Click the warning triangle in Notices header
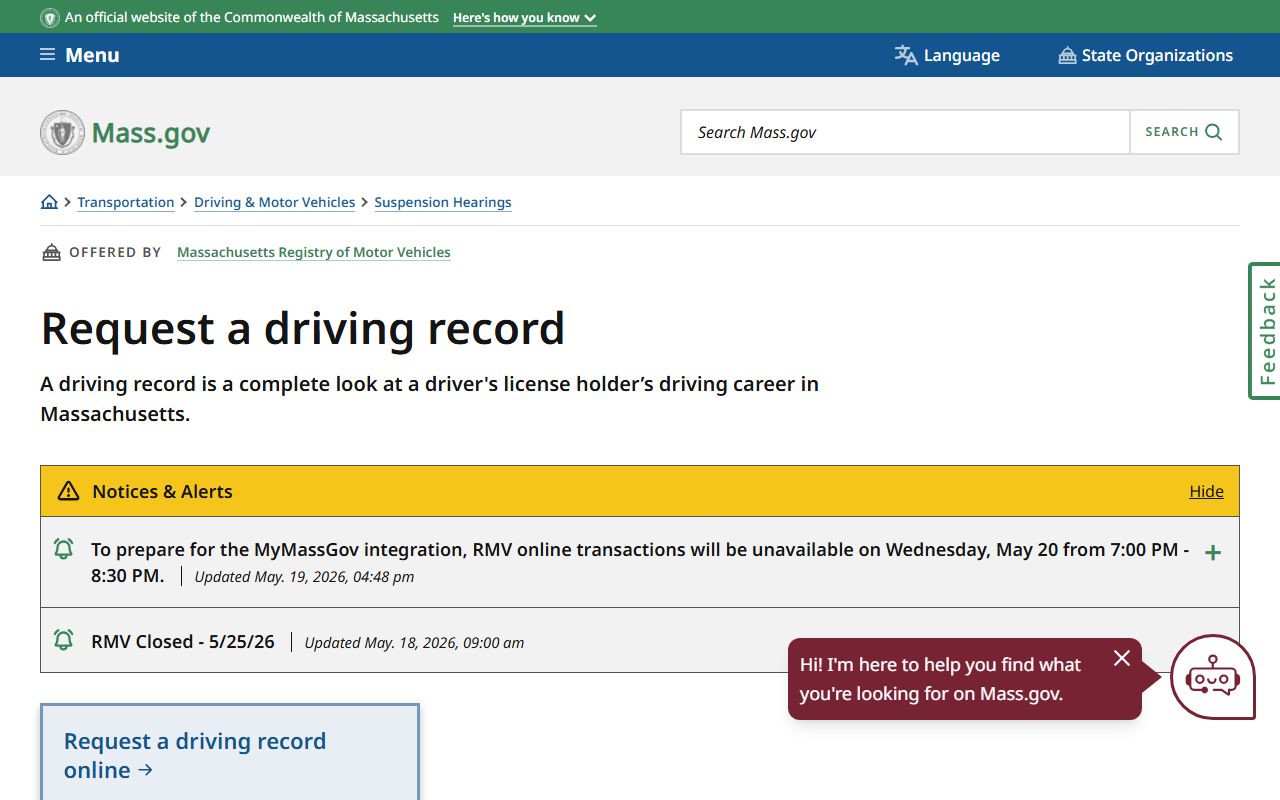The height and width of the screenshot is (800, 1280). tap(68, 491)
